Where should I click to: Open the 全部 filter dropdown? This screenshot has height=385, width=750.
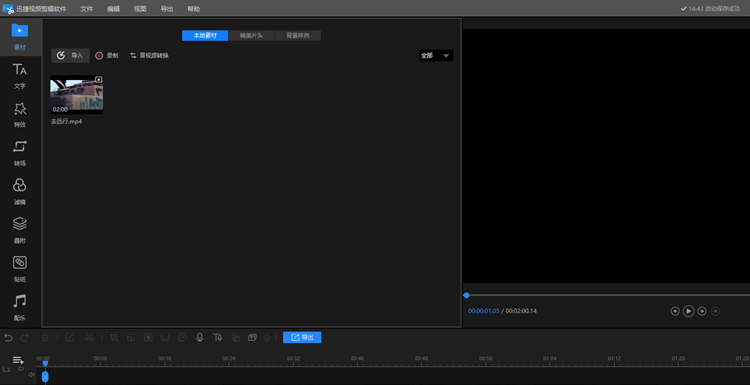(x=436, y=55)
